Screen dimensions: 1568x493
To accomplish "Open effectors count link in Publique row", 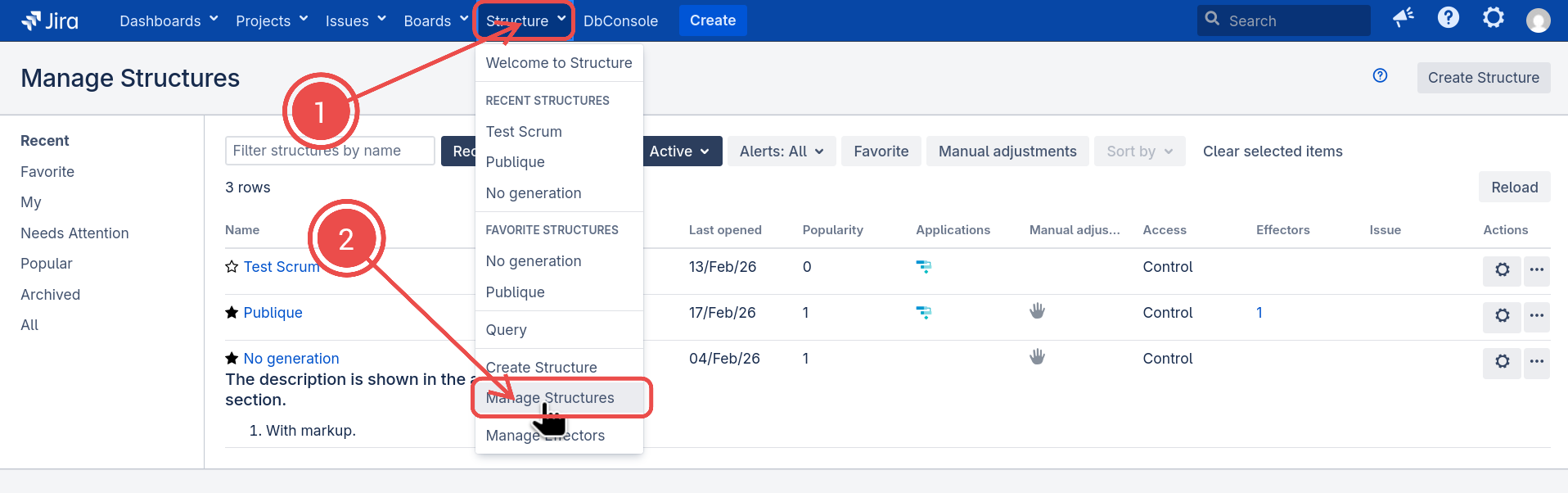I will [x=1259, y=313].
